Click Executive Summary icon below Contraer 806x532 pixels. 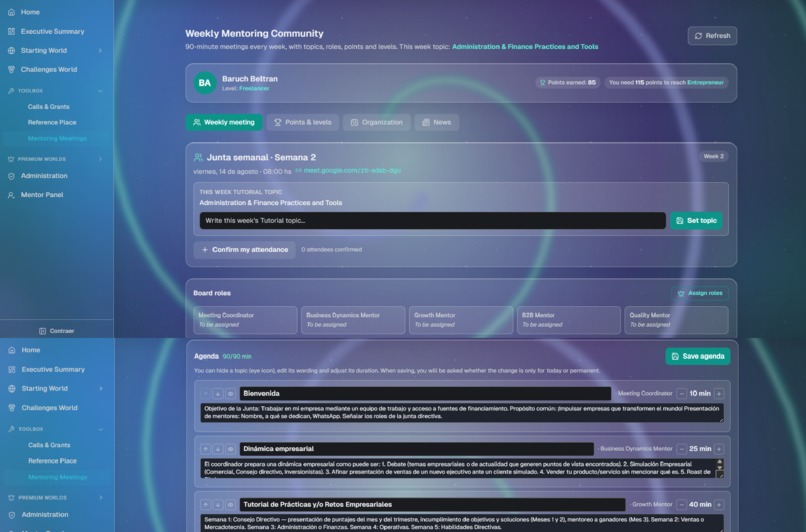[12, 370]
